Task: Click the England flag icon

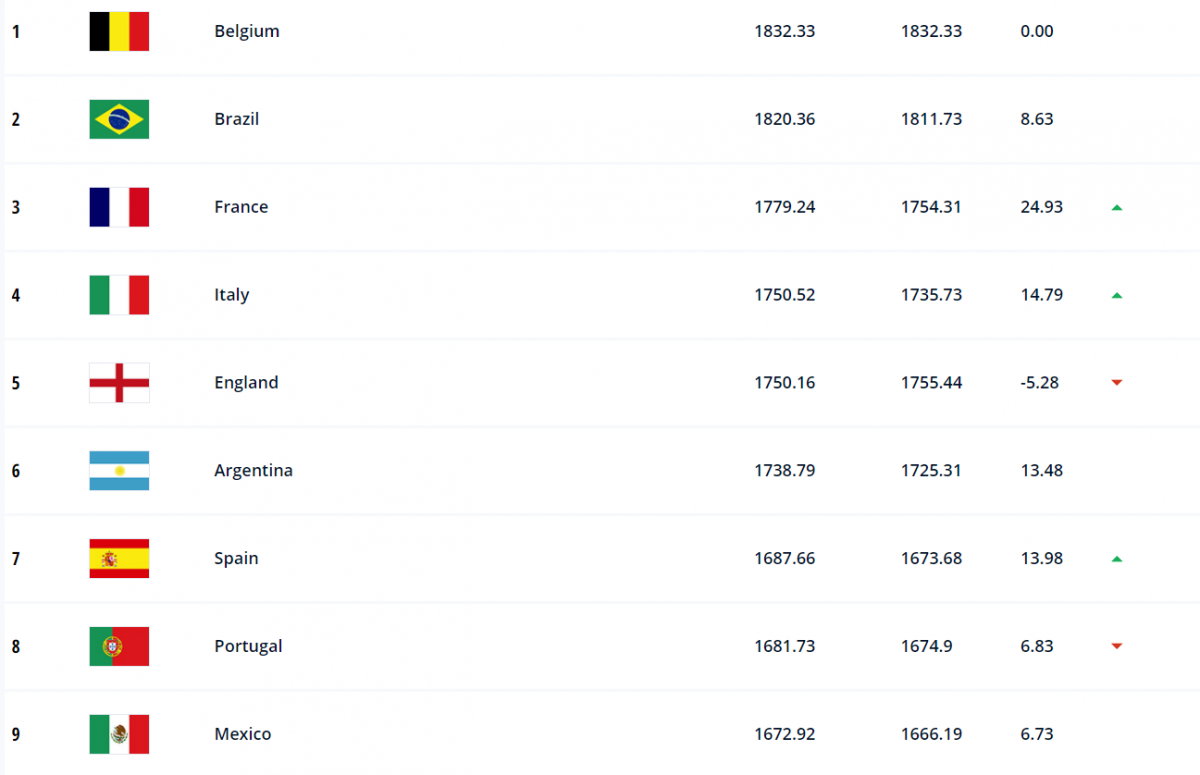Action: [x=119, y=383]
